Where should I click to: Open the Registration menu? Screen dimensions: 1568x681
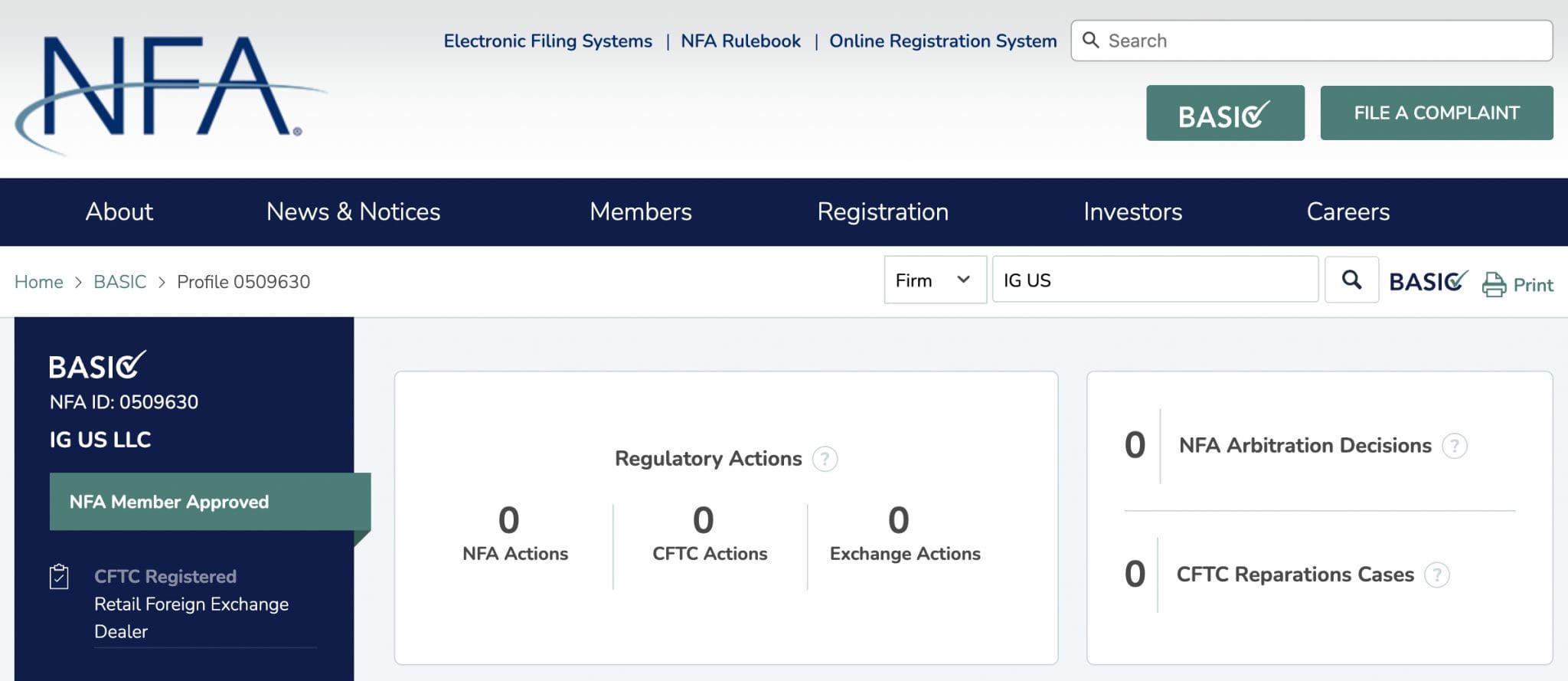click(883, 212)
